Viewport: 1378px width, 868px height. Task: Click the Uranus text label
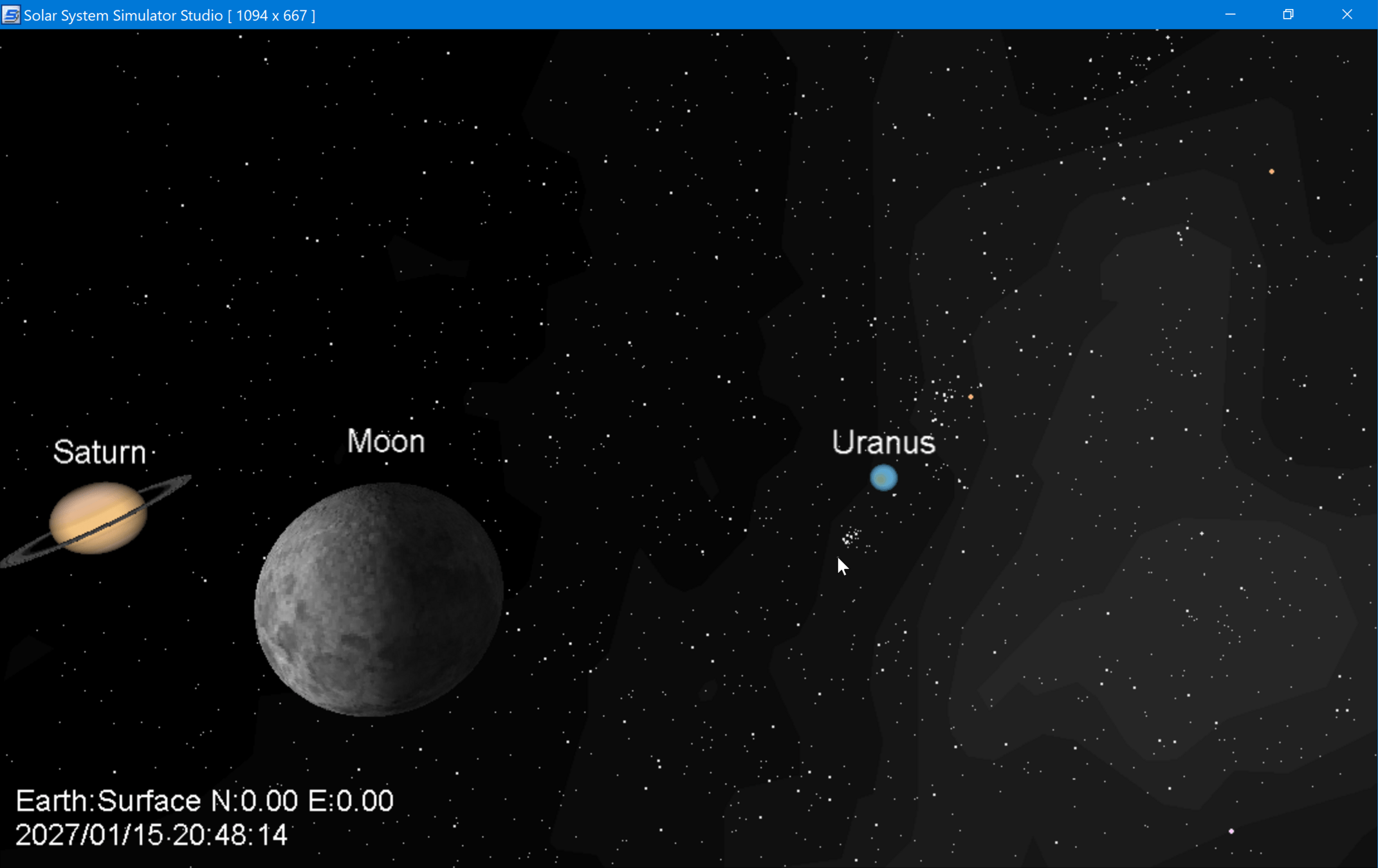(883, 442)
